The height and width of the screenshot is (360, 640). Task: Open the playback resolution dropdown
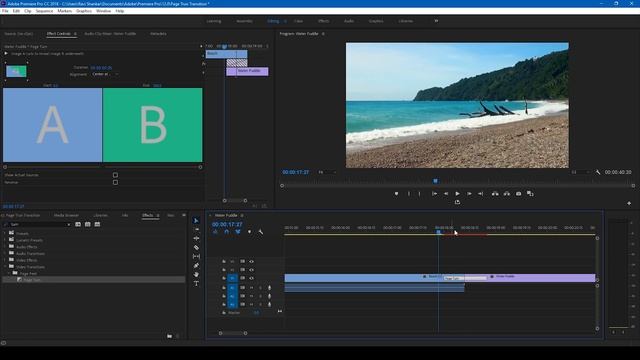[x=580, y=172]
